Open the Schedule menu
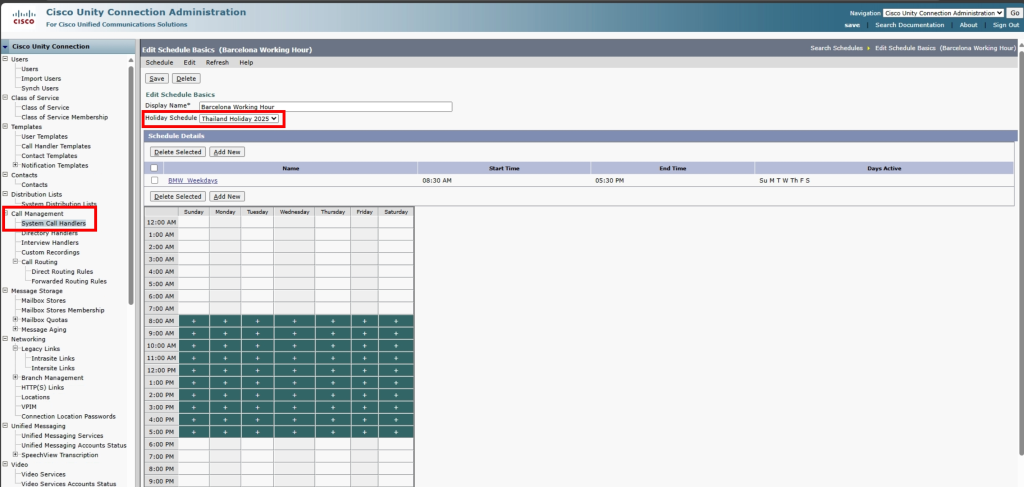 click(159, 62)
